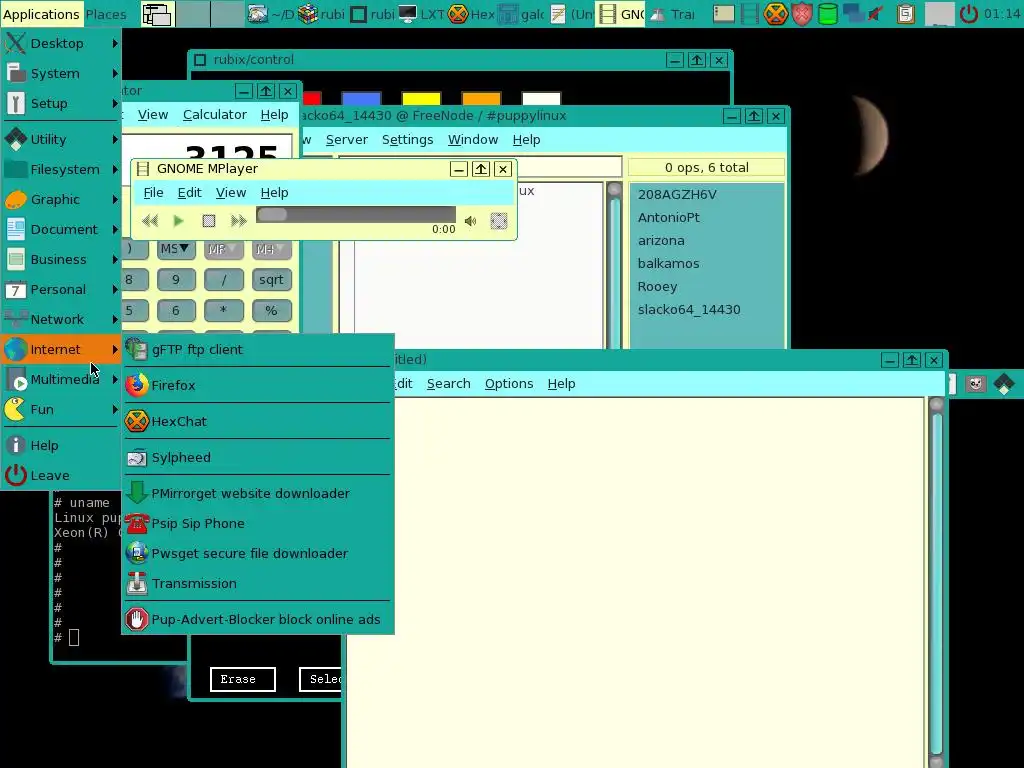Image resolution: width=1024 pixels, height=768 pixels.
Task: Select user Rooey in HexChat user list
Action: pyautogui.click(x=658, y=287)
